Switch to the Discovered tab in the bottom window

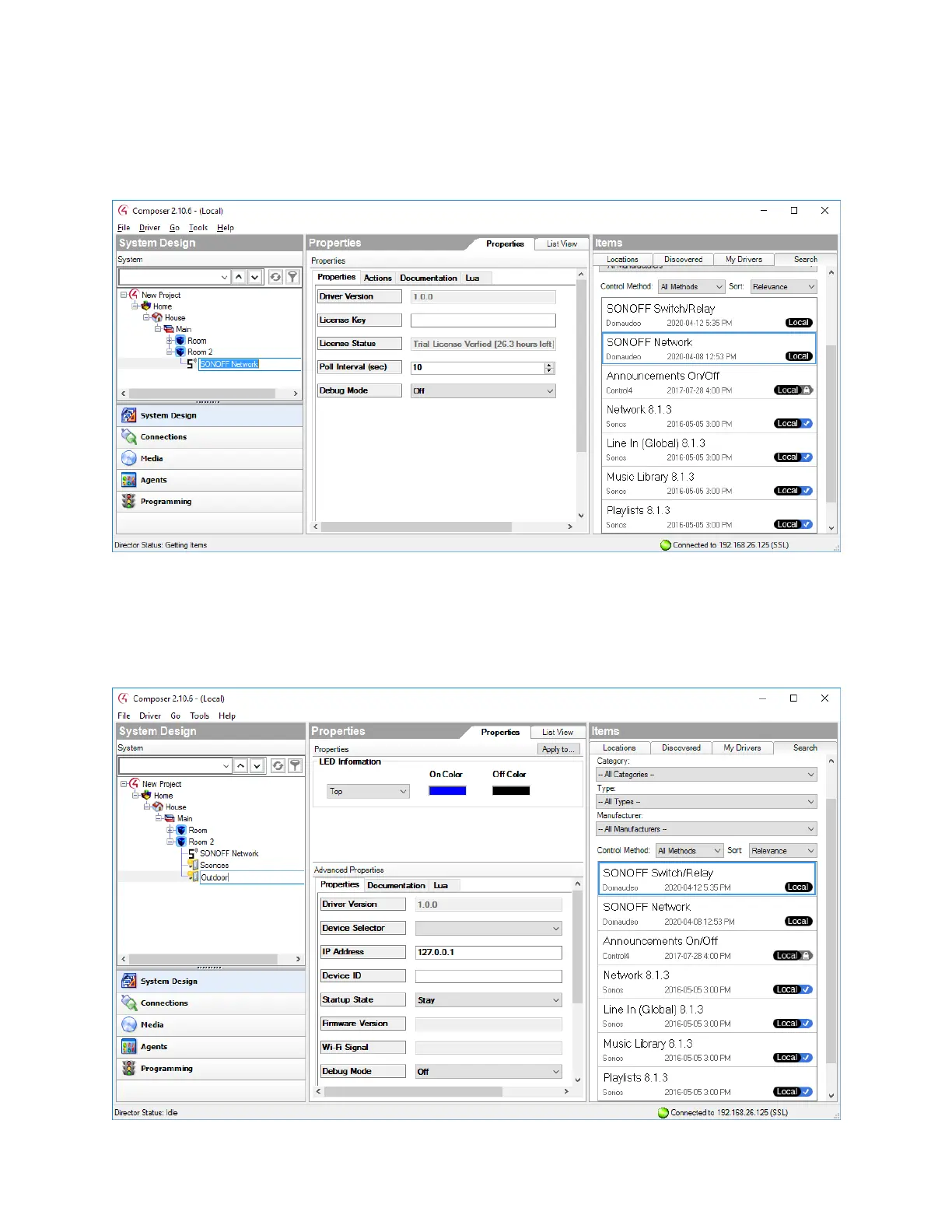click(x=681, y=748)
